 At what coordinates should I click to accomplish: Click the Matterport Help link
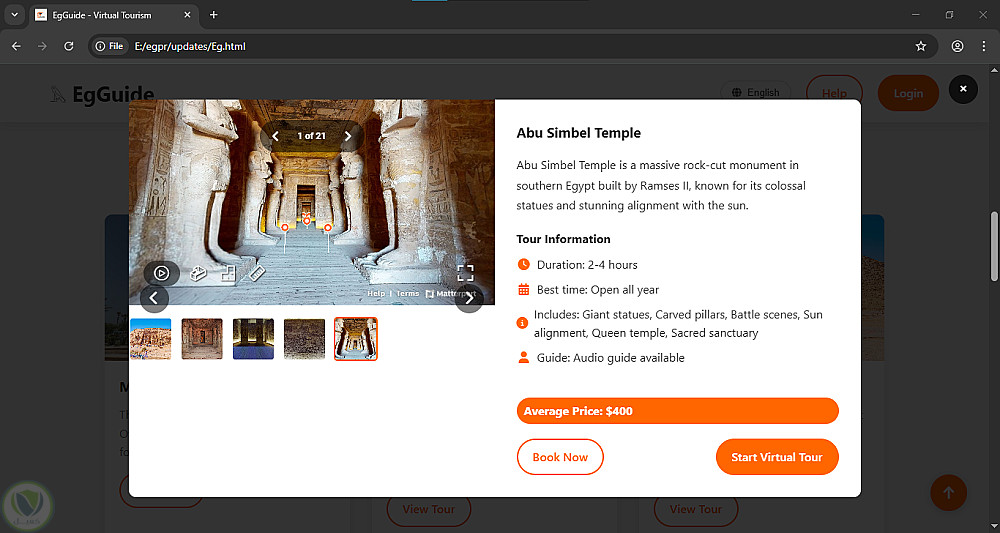(x=376, y=294)
